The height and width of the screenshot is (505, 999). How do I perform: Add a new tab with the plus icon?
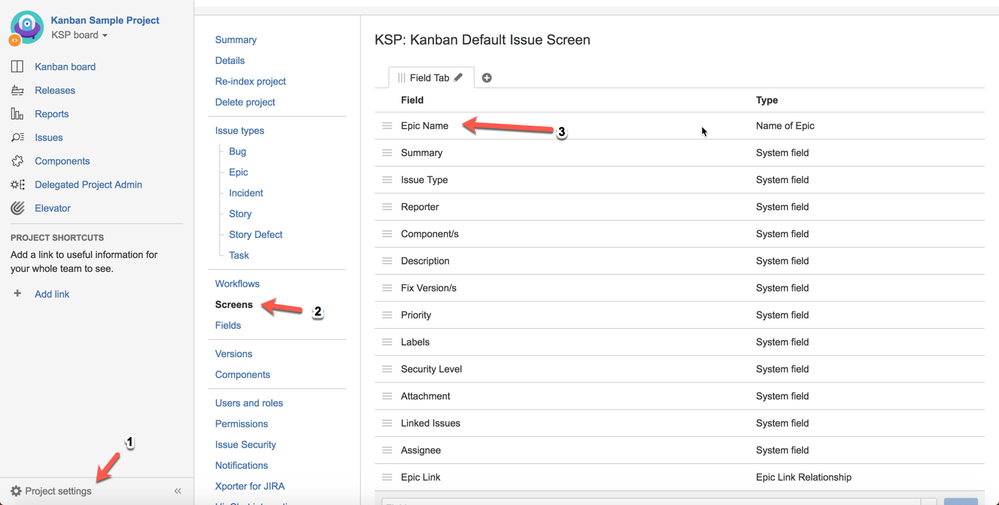click(487, 78)
